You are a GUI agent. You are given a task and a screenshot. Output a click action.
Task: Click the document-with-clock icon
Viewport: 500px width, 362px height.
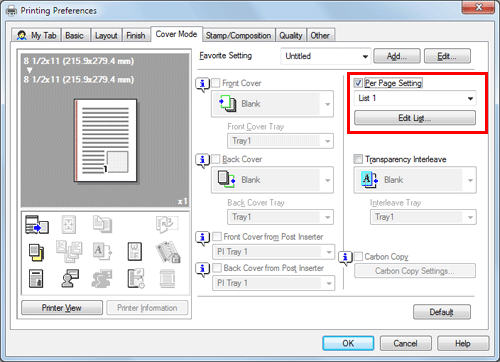(135, 279)
